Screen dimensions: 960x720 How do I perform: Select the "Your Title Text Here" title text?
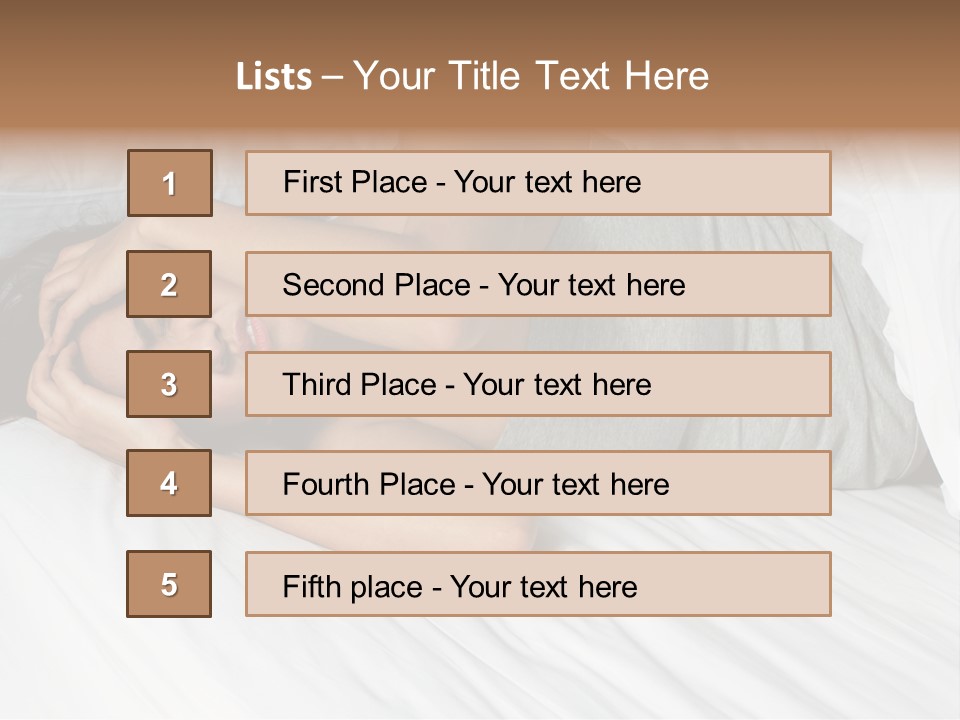click(531, 76)
